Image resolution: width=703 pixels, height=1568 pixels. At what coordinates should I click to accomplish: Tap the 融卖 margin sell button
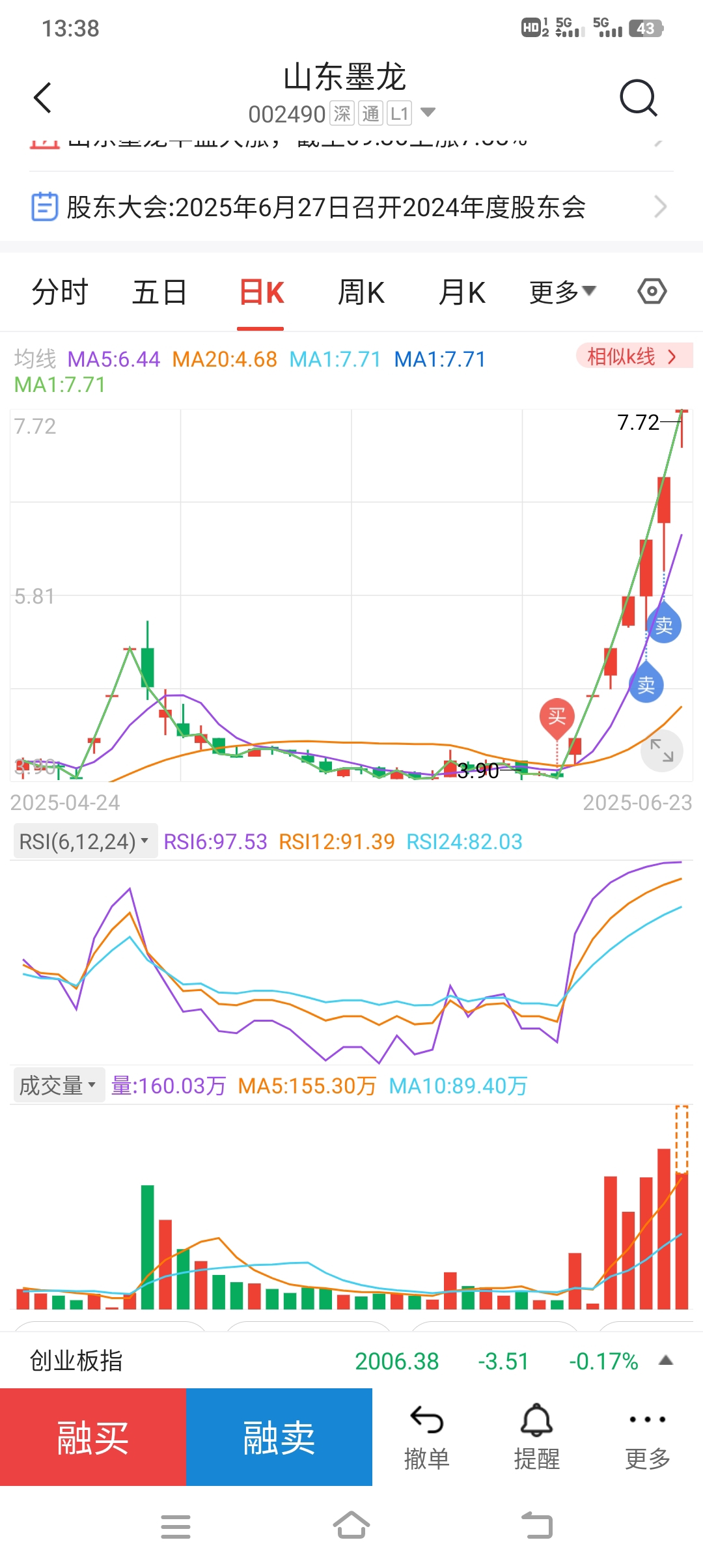[279, 1437]
